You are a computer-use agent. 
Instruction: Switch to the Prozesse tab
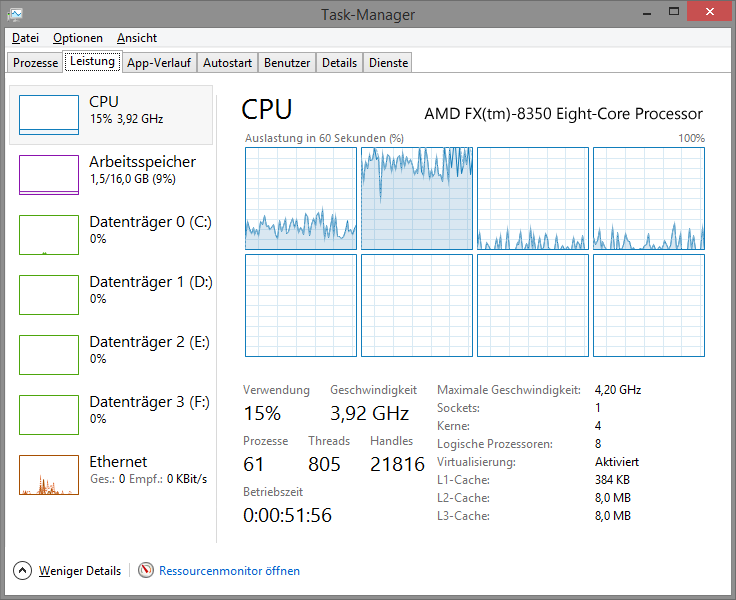(x=35, y=63)
